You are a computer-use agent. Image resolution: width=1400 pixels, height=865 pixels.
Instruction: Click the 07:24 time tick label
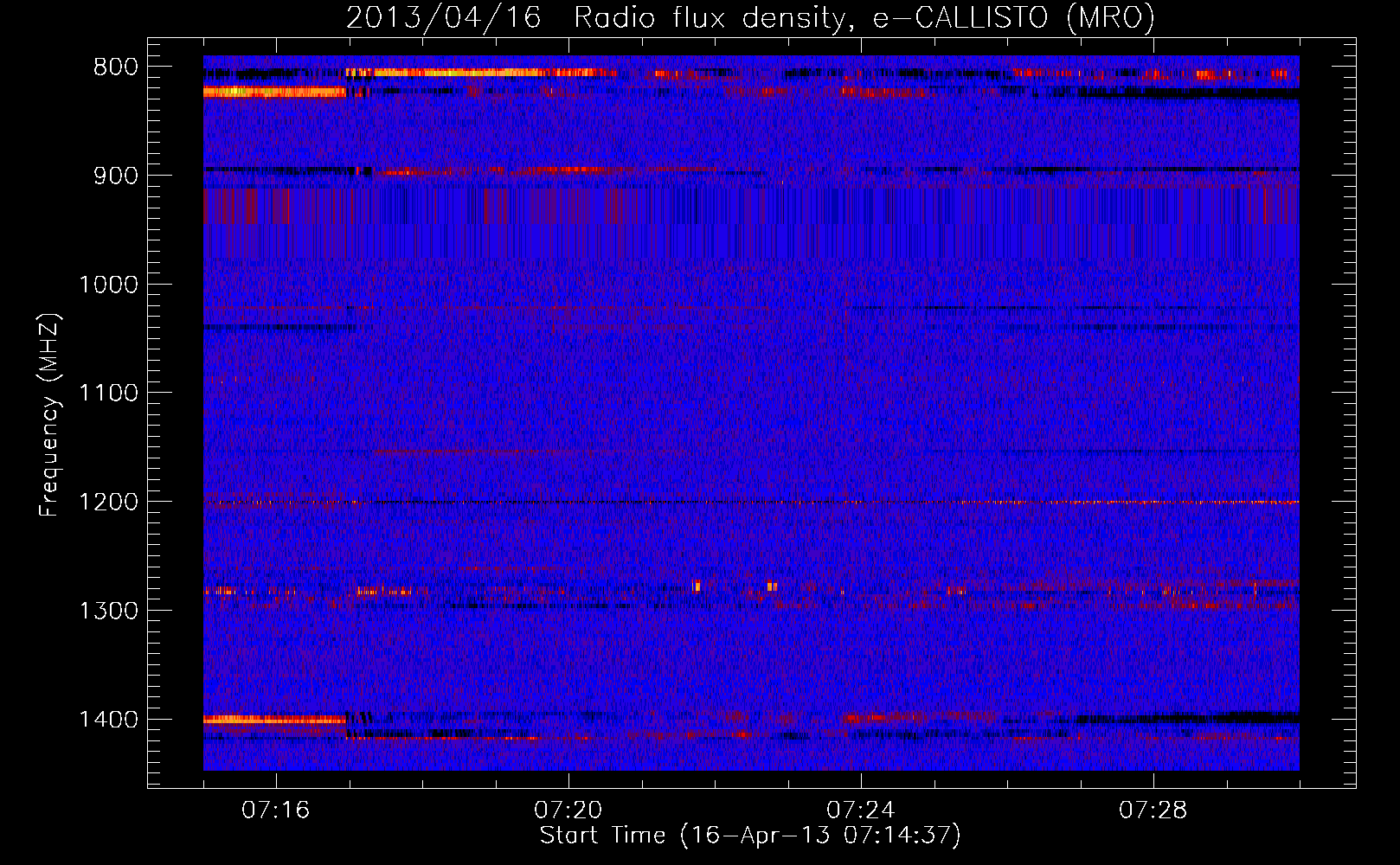click(x=861, y=811)
